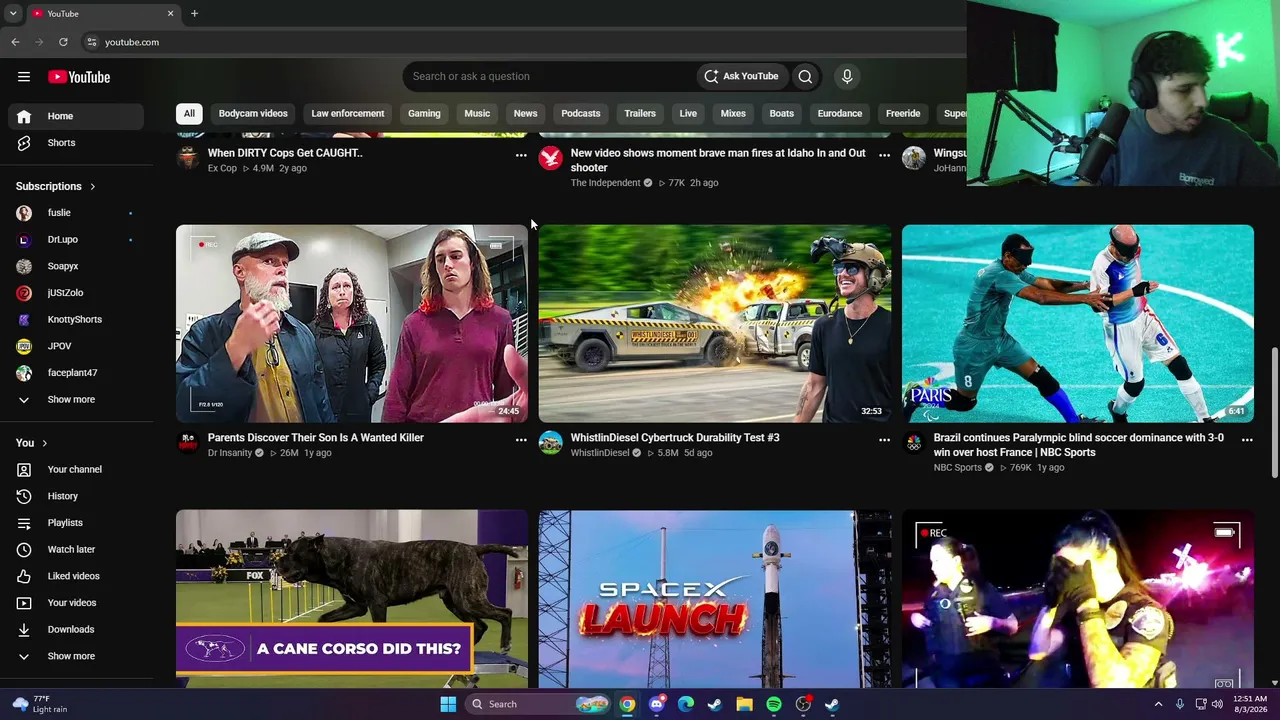Viewport: 1280px width, 720px height.
Task: Open the Subscriptions section heading
Action: click(56, 186)
